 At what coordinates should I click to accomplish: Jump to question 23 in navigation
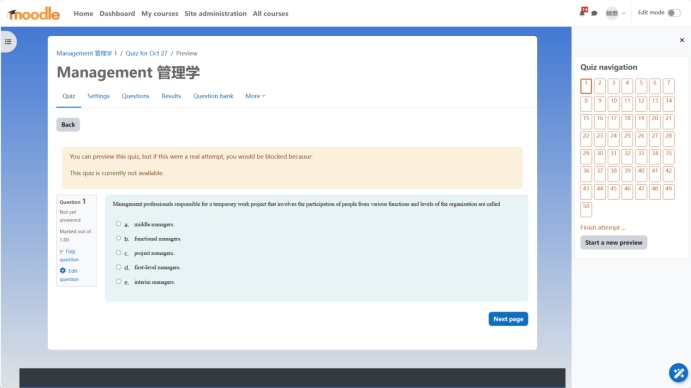coord(600,139)
